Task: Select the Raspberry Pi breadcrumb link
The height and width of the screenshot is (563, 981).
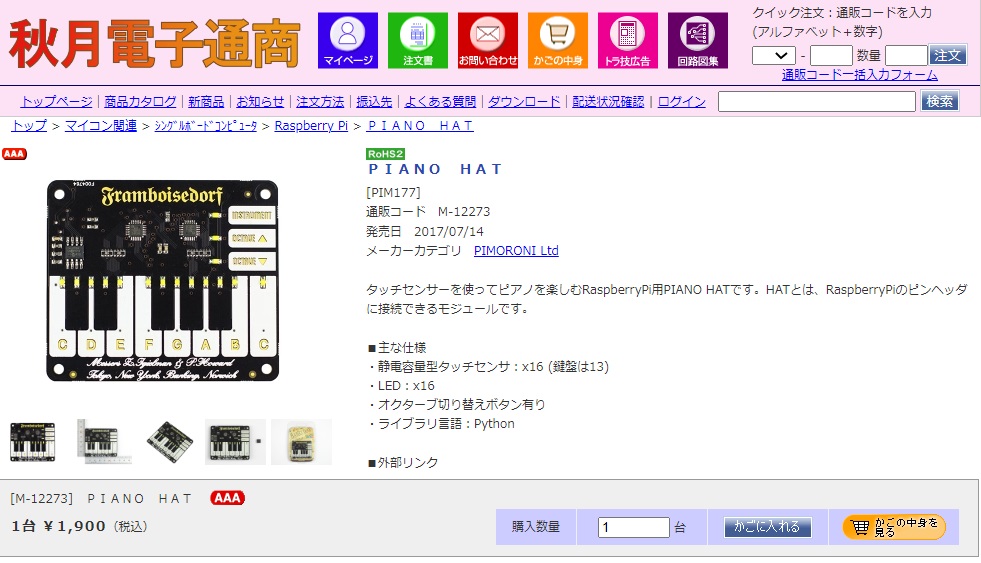Action: click(311, 126)
